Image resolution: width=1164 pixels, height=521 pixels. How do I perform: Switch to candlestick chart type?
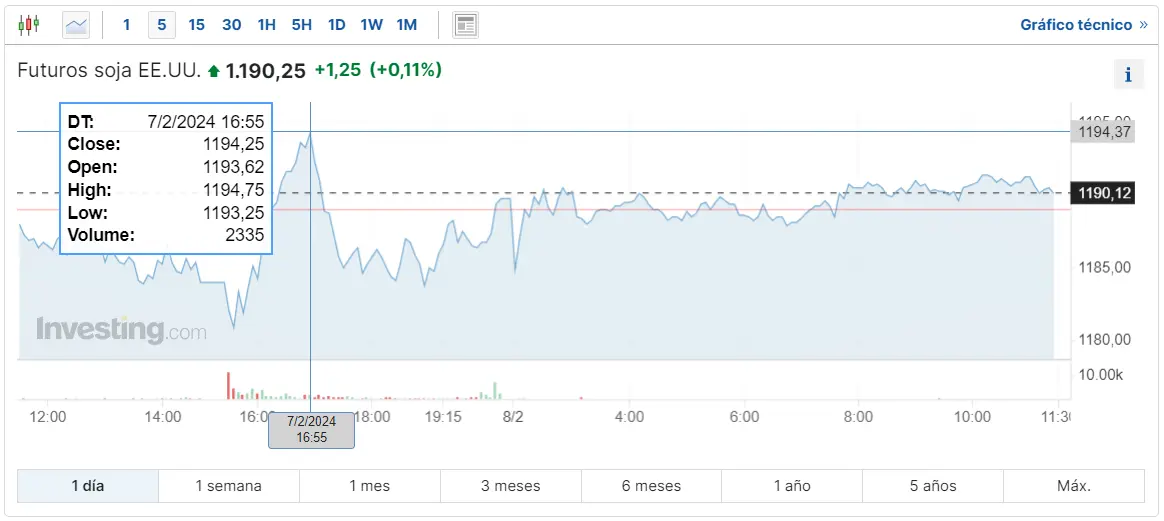(x=29, y=24)
